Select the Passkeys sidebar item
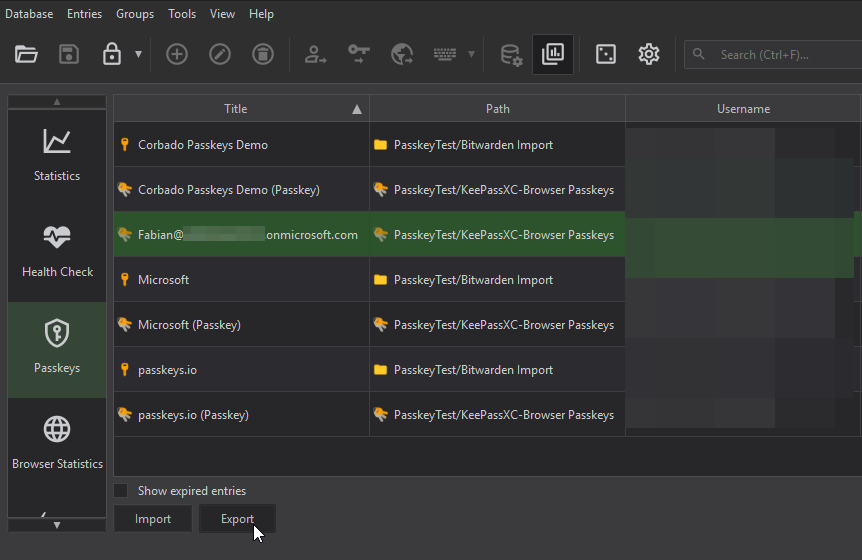The height and width of the screenshot is (560, 862). click(x=57, y=350)
